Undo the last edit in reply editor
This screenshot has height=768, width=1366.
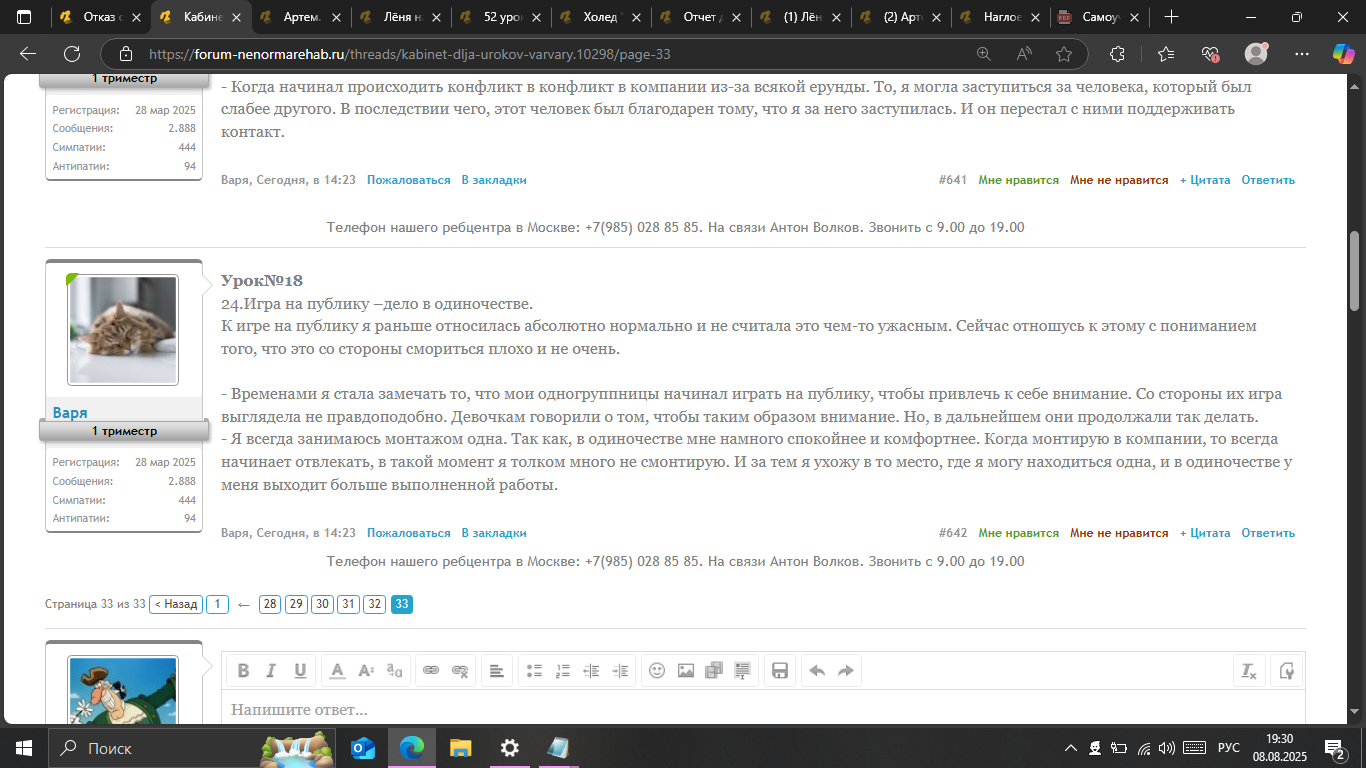tap(817, 671)
